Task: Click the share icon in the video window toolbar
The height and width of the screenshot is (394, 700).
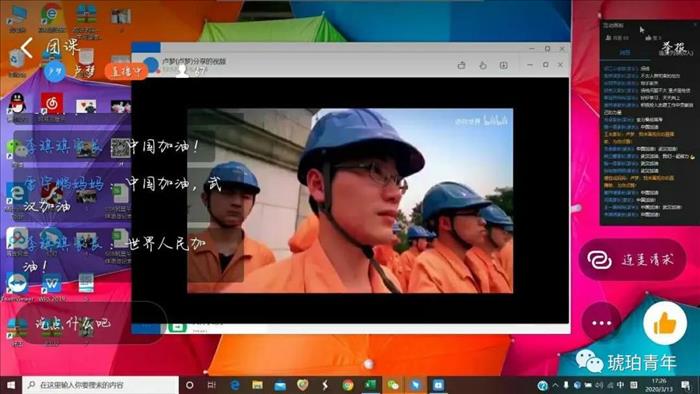Action: point(462,66)
